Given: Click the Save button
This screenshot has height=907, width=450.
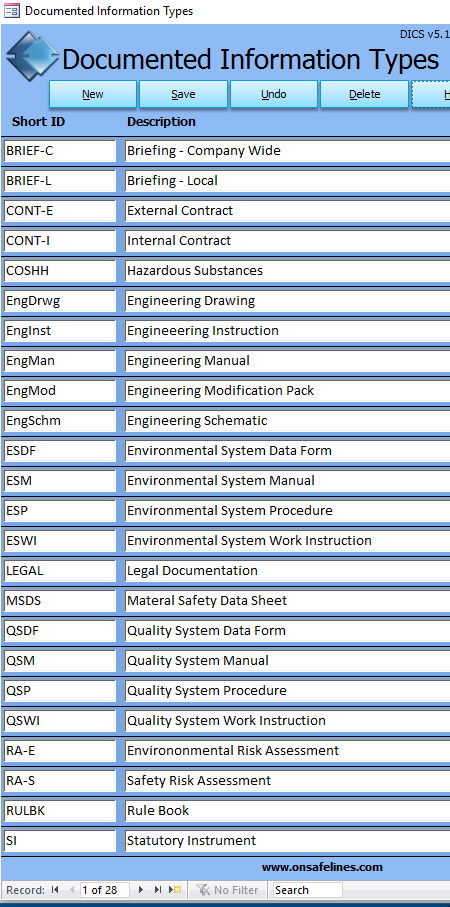Looking at the screenshot, I should point(183,94).
